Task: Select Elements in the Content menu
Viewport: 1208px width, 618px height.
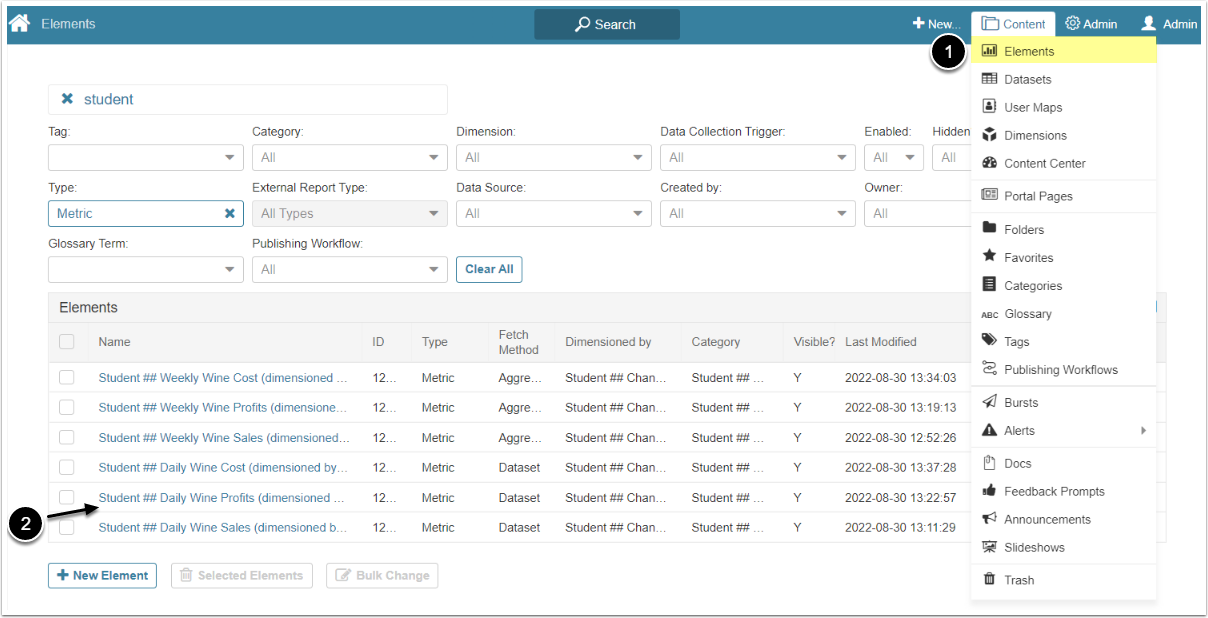Action: pos(1029,51)
